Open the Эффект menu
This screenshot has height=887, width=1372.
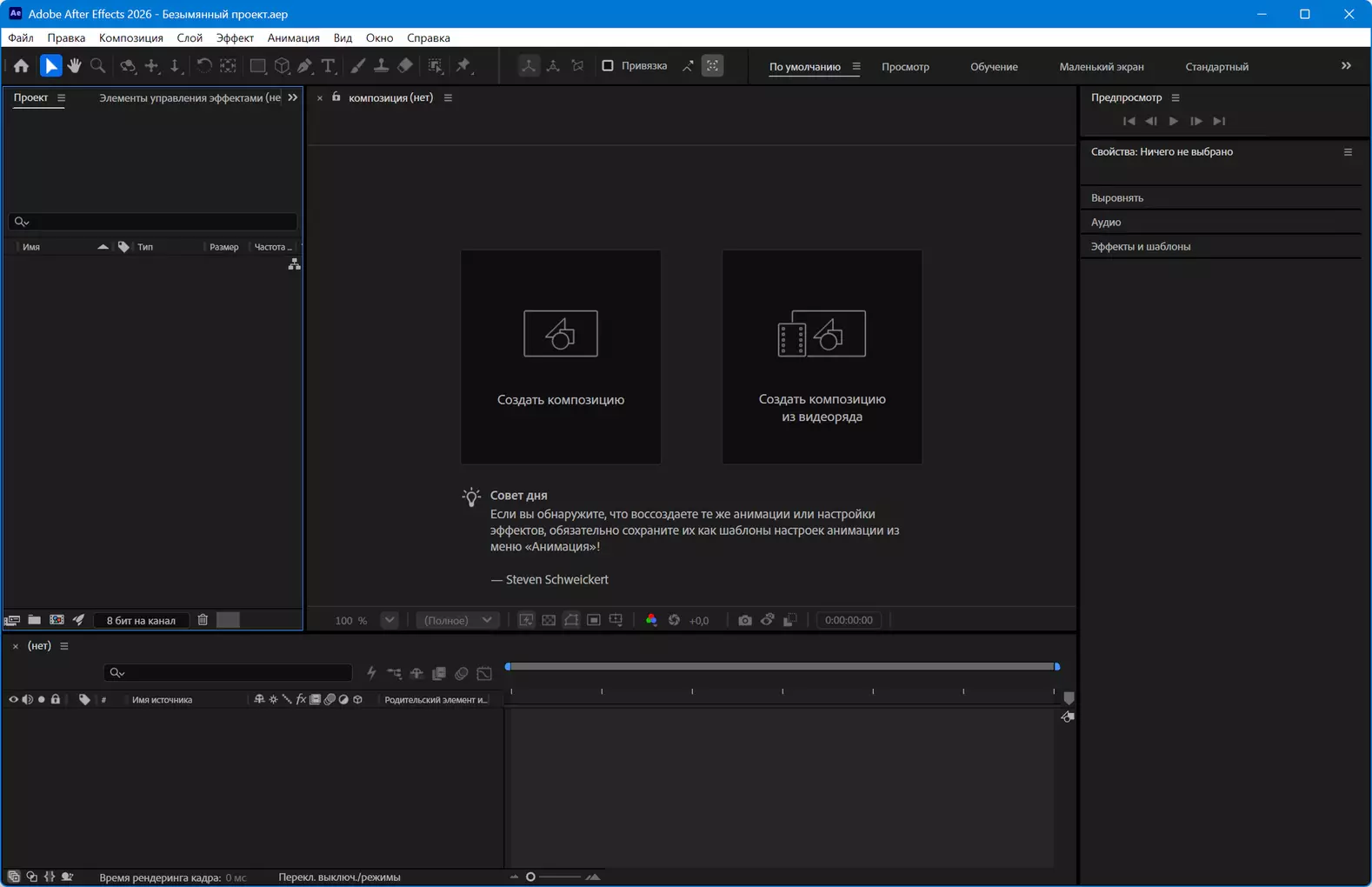[x=235, y=37]
